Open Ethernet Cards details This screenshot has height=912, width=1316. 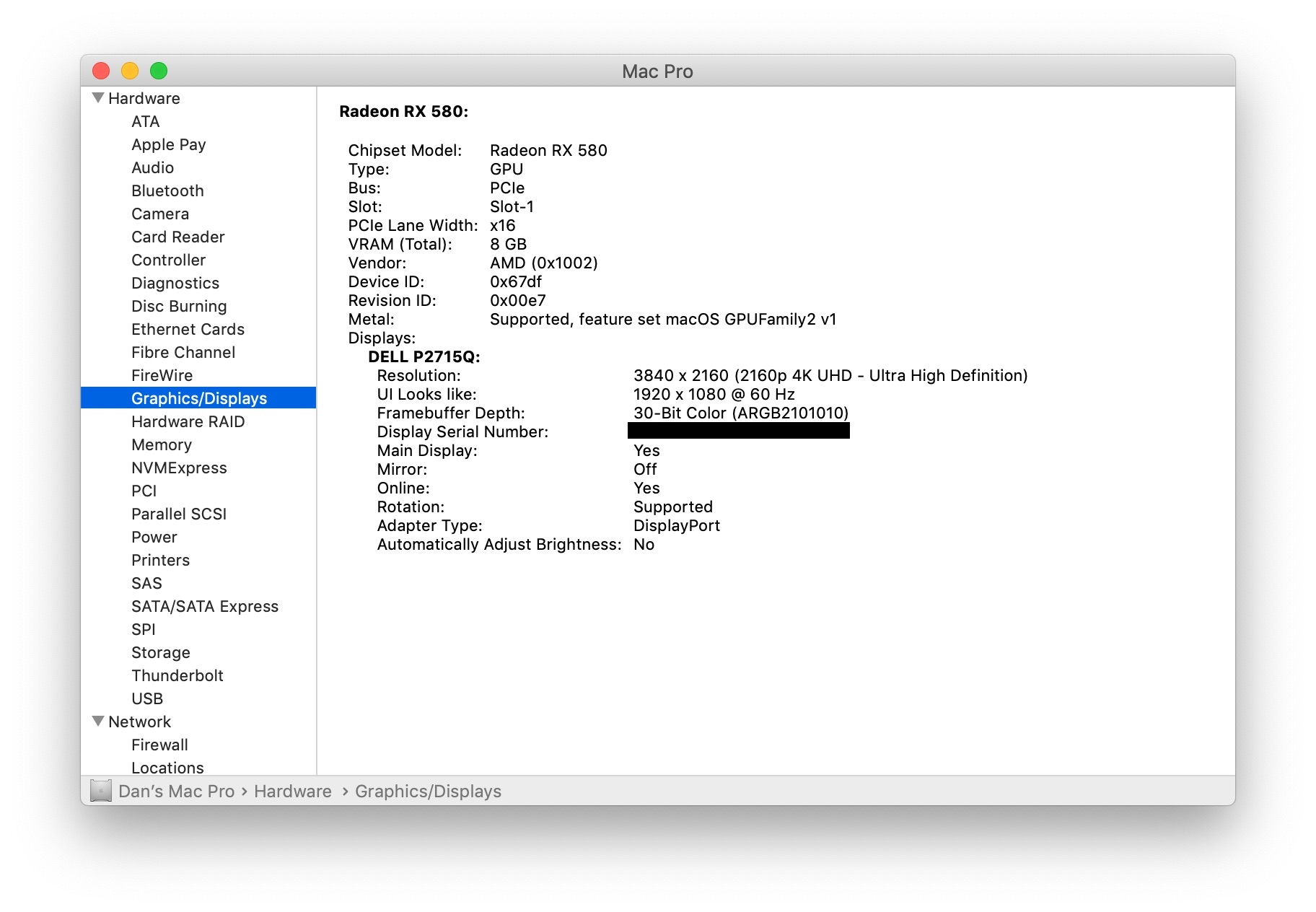188,329
